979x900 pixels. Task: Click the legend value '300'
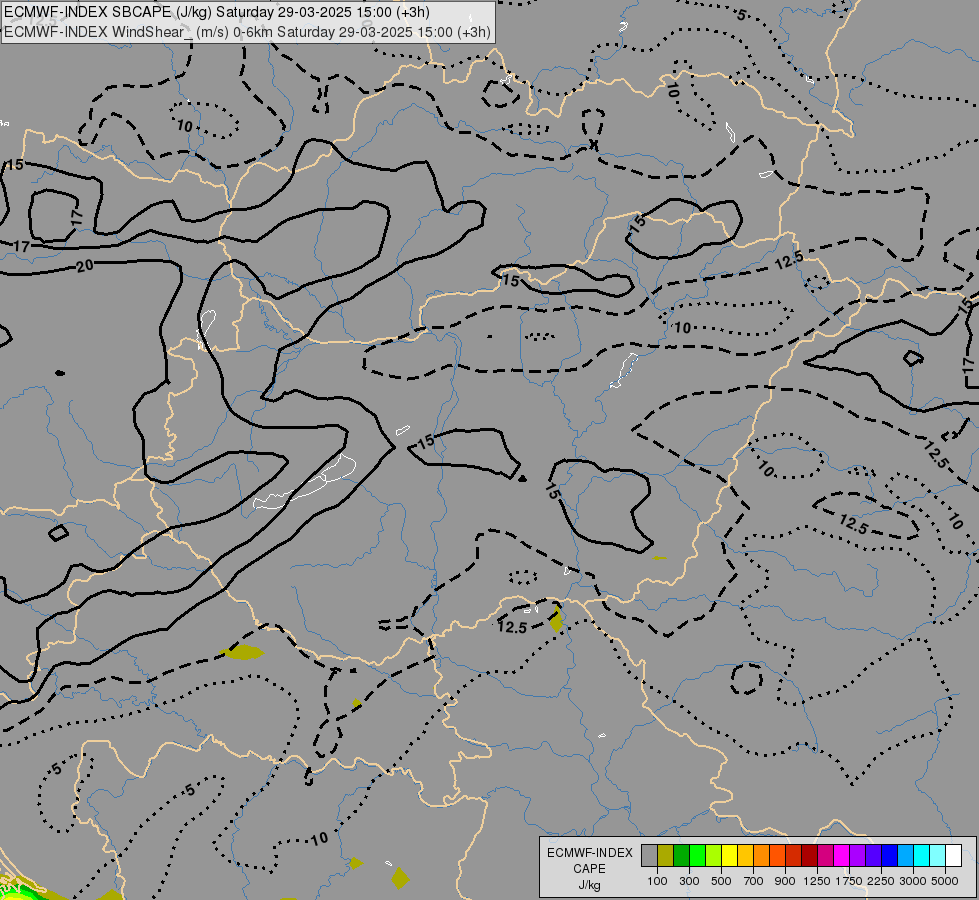689,881
